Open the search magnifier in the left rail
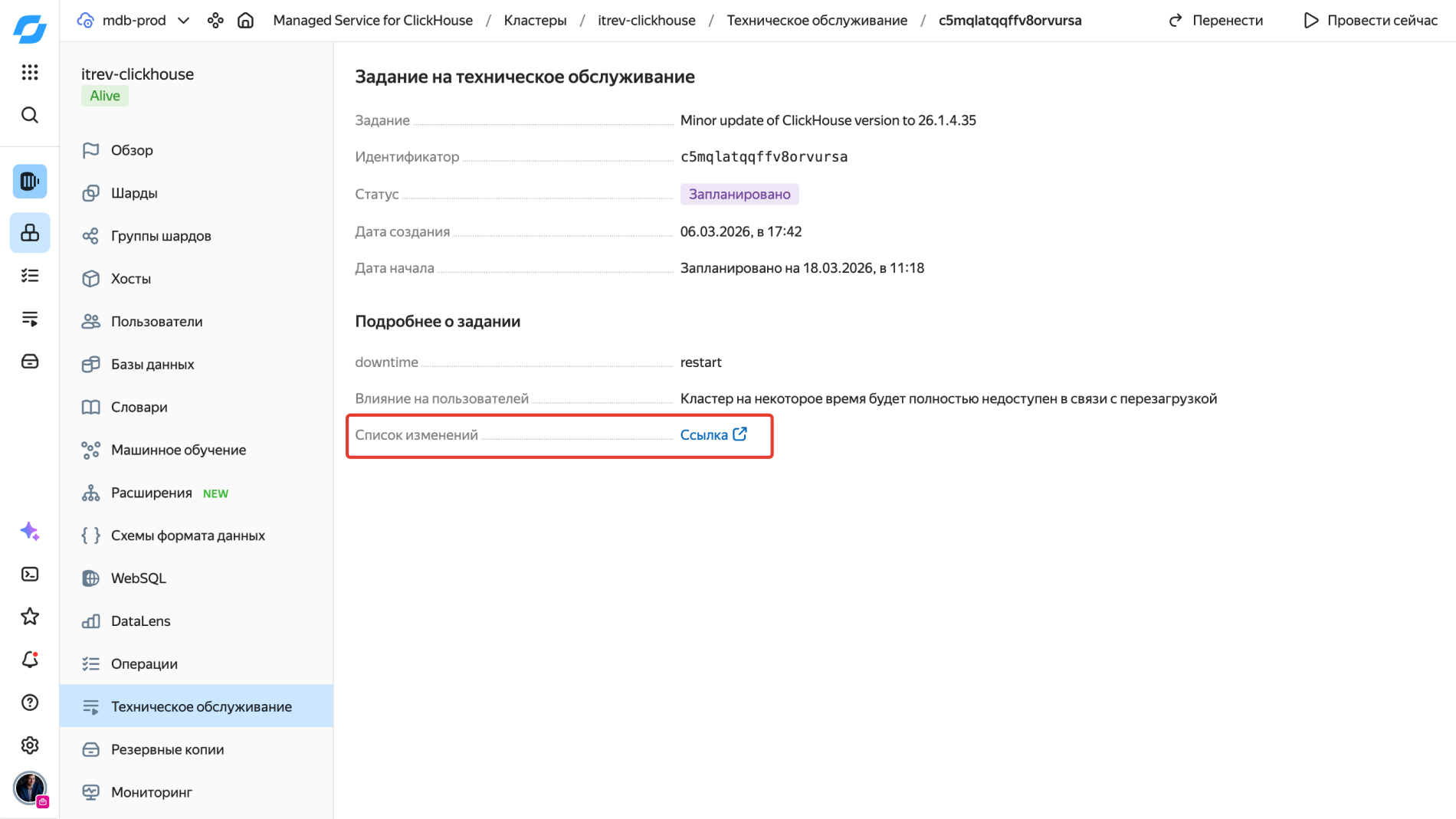1456x819 pixels. pos(29,115)
